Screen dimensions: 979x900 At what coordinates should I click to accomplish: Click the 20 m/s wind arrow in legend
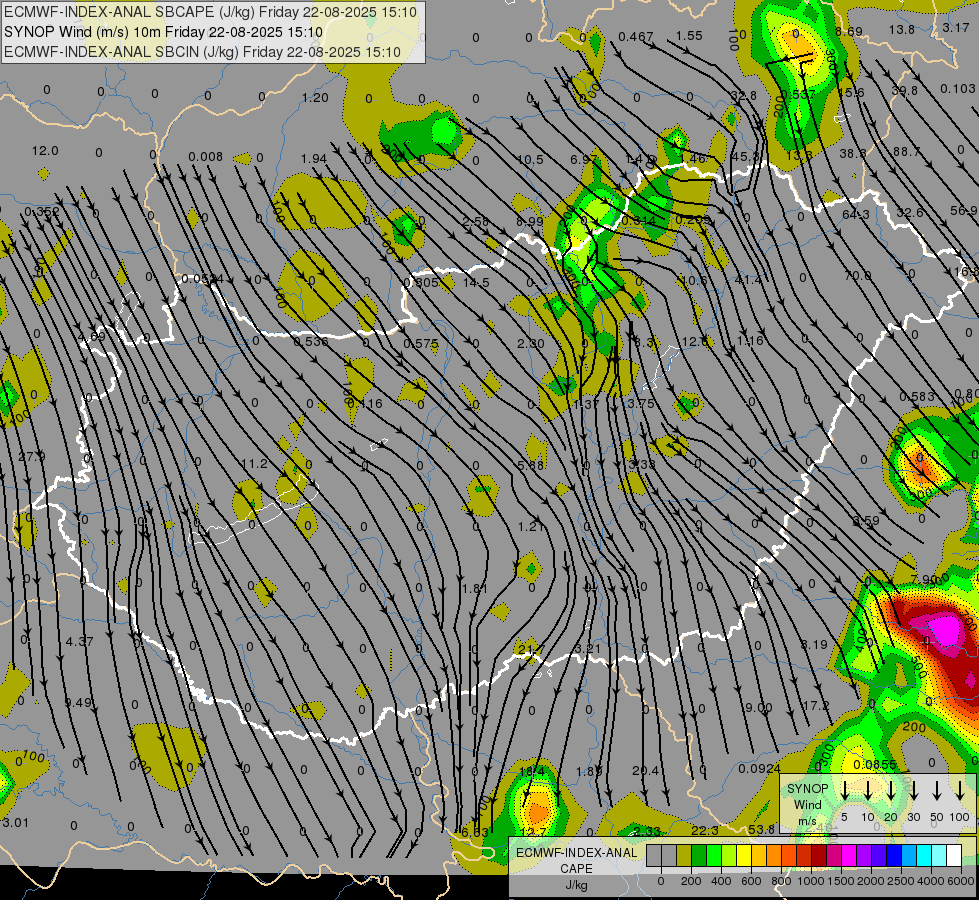(x=890, y=791)
